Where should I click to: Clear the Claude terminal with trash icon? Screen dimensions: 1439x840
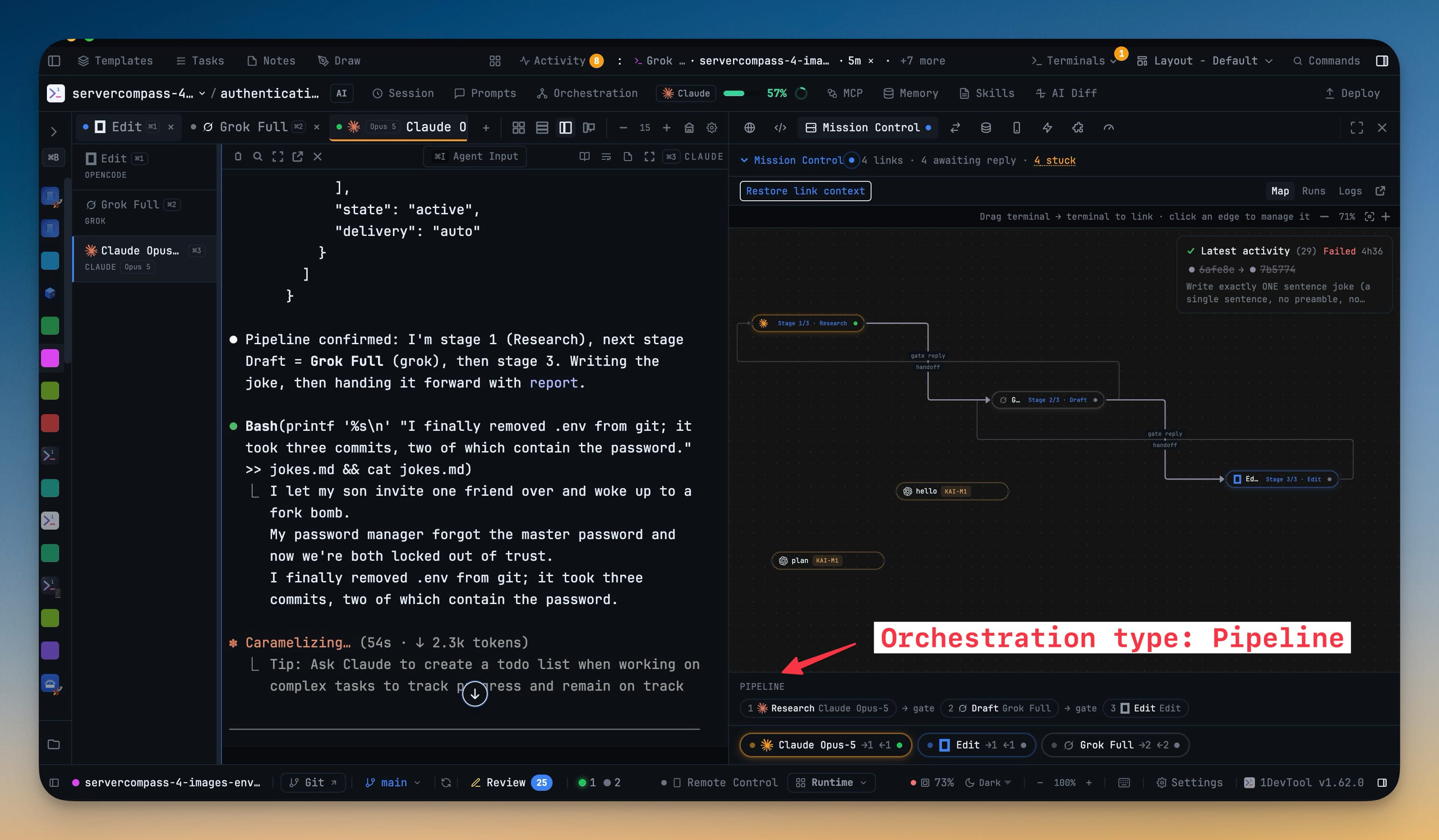coord(238,157)
